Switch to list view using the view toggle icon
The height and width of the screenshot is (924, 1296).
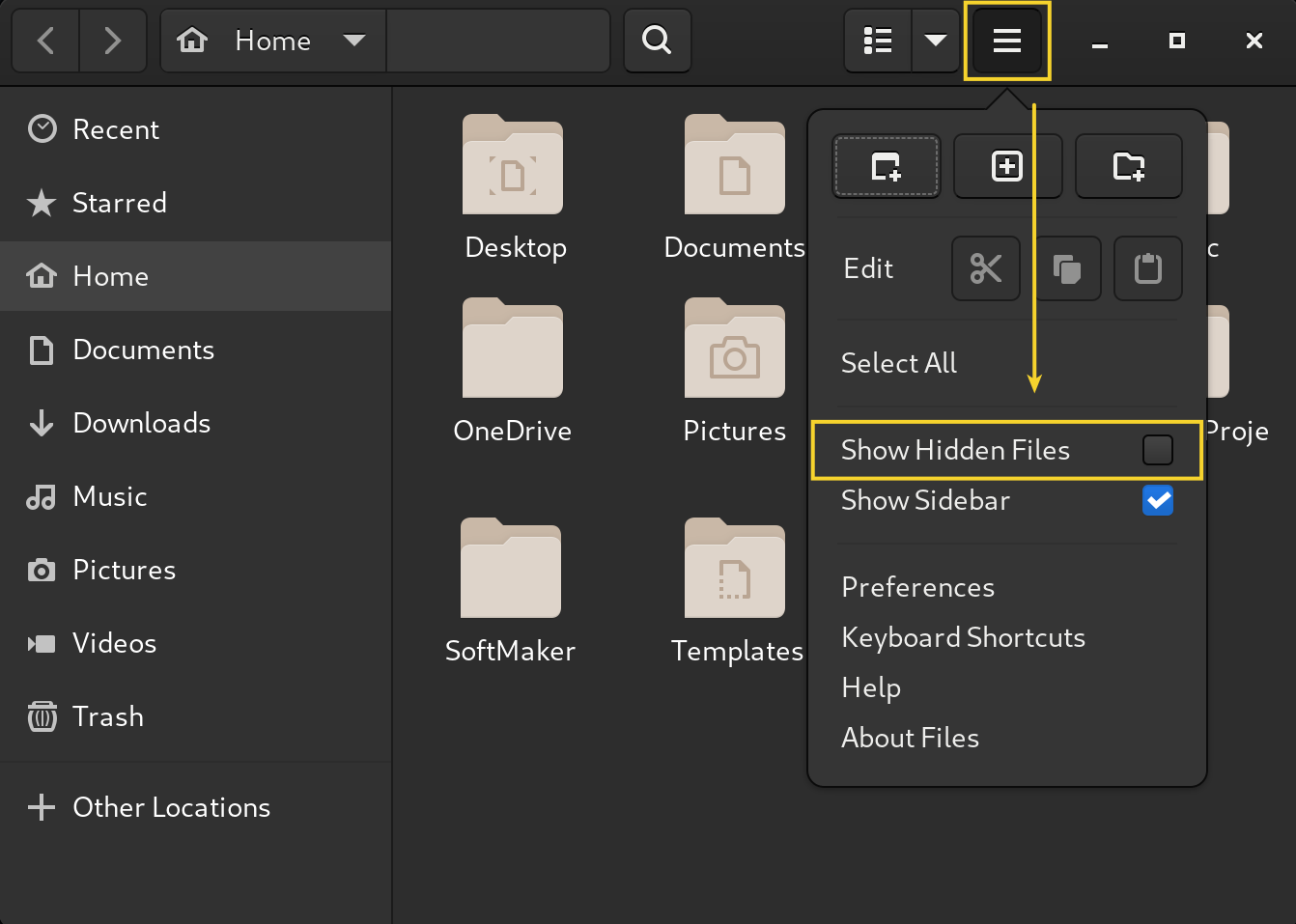tap(877, 41)
